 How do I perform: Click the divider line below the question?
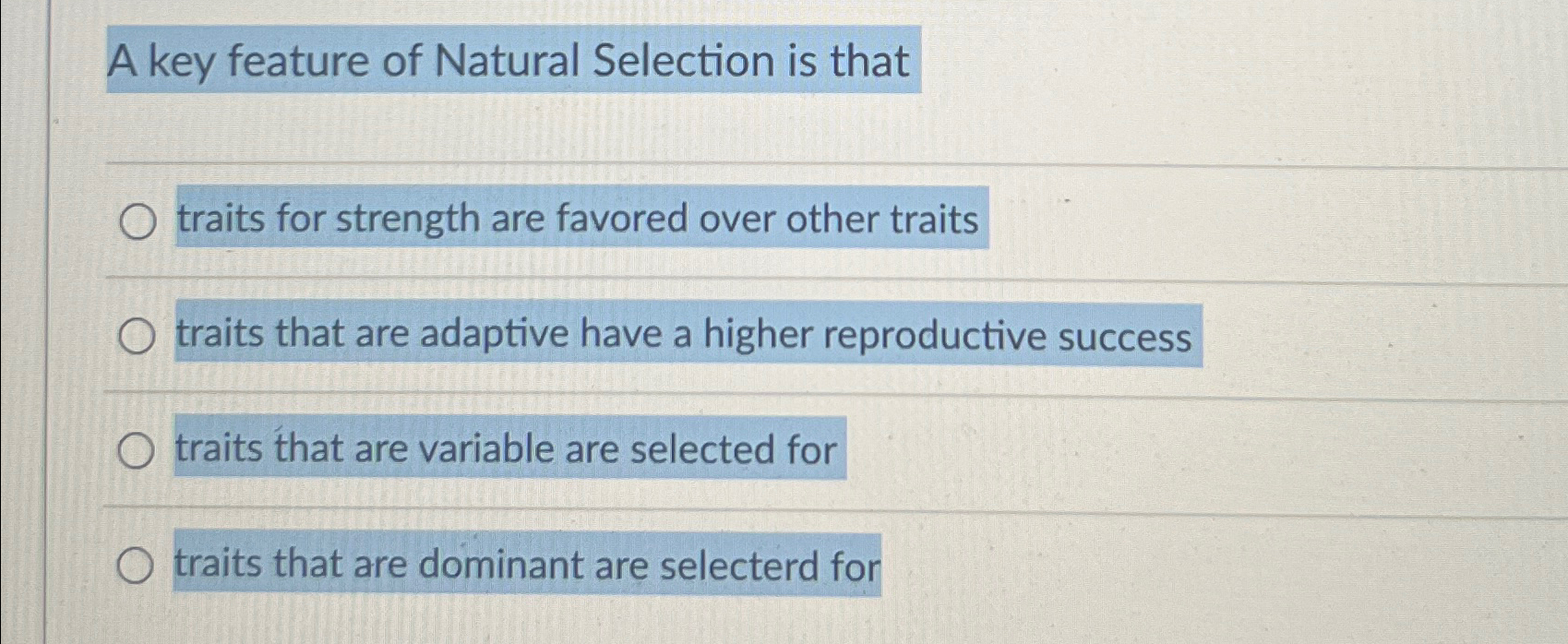pyautogui.click(x=784, y=164)
